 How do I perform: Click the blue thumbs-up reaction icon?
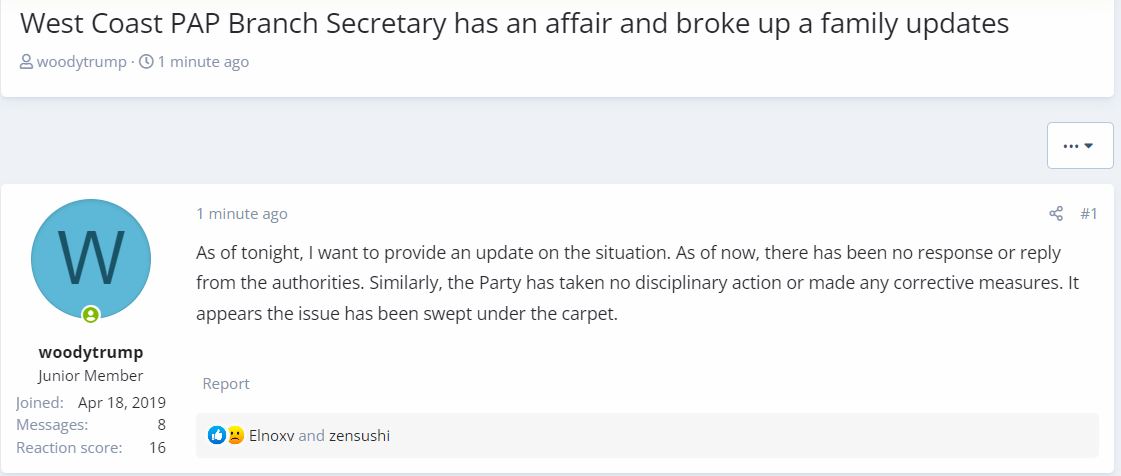(x=217, y=436)
